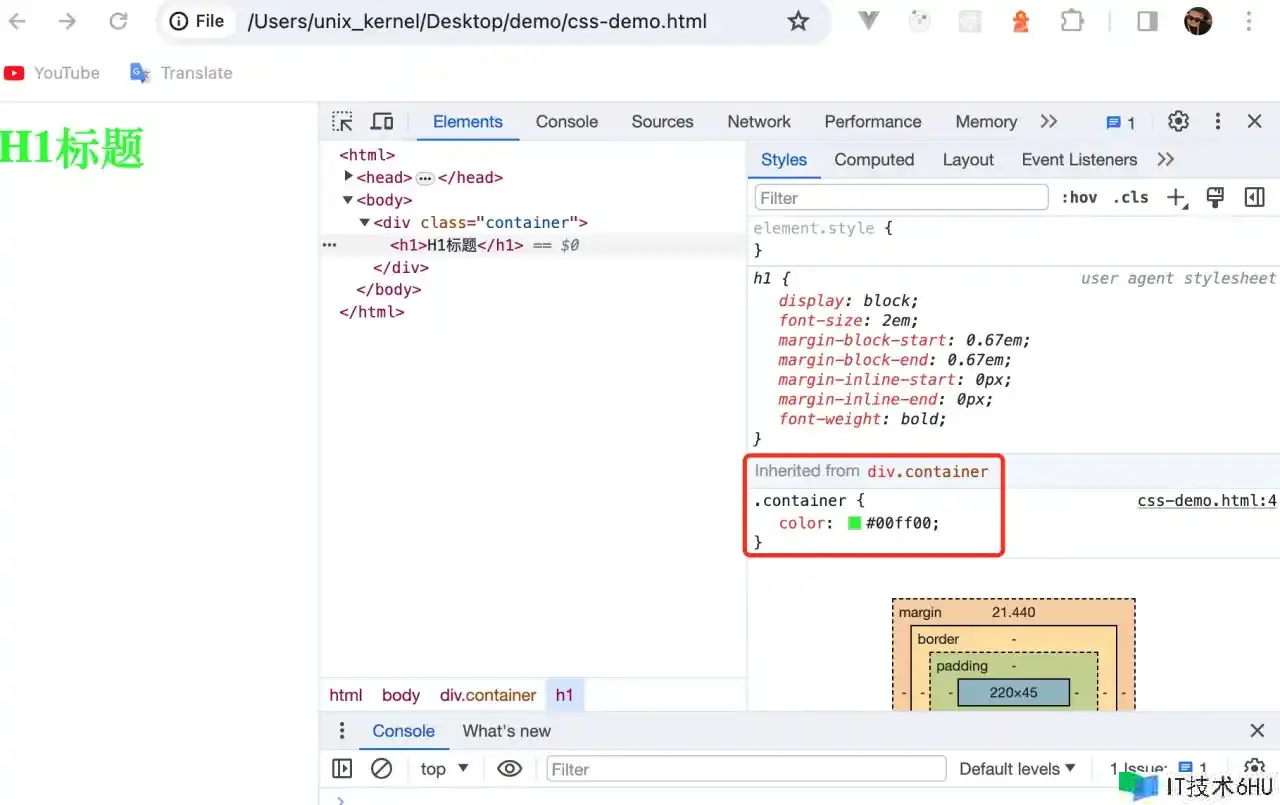Viewport: 1280px width, 805px height.
Task: Expand the head element node
Action: click(x=348, y=177)
